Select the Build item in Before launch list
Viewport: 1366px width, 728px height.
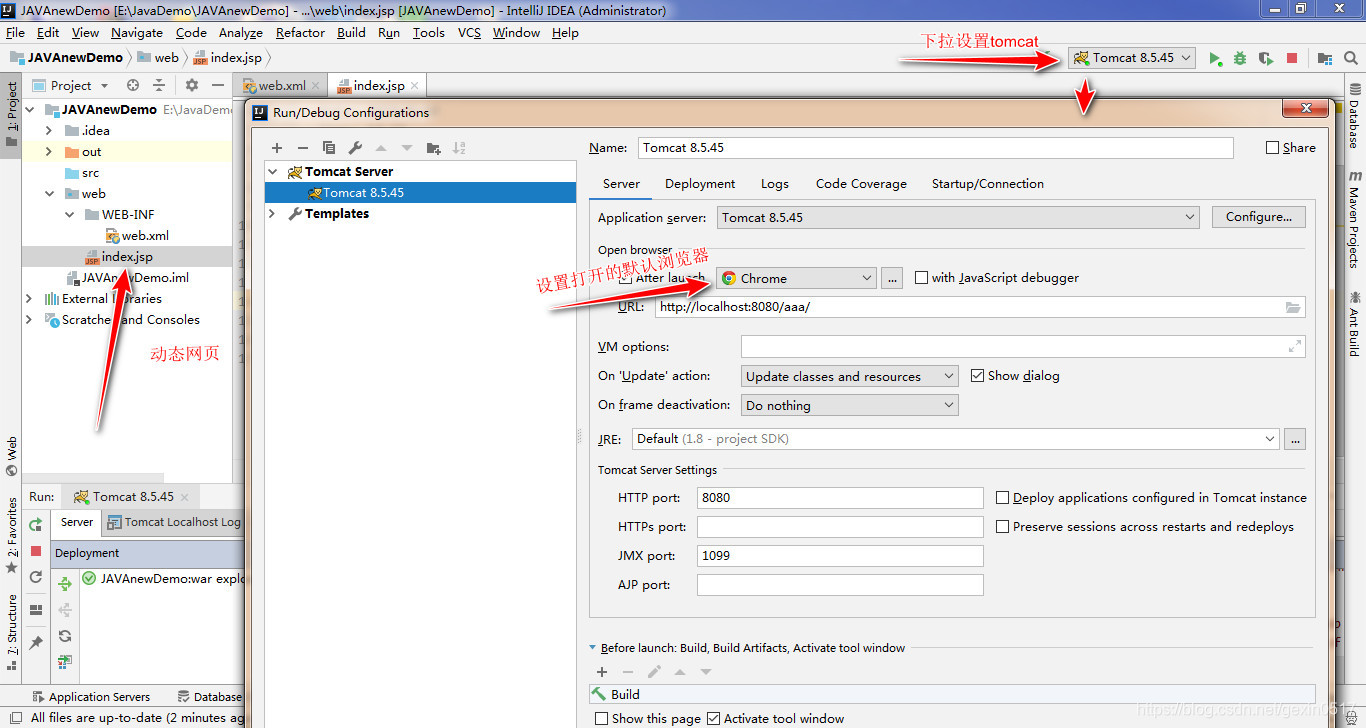tap(952, 694)
